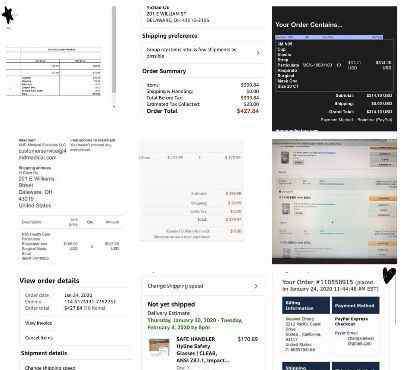Open the View invoice link

click(39, 323)
